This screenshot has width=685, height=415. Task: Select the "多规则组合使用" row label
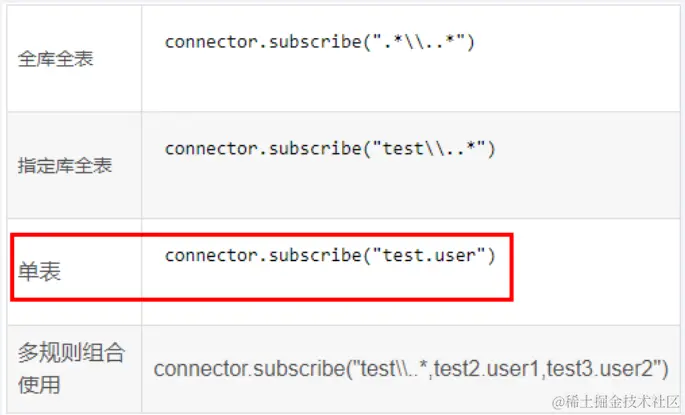pos(70,368)
